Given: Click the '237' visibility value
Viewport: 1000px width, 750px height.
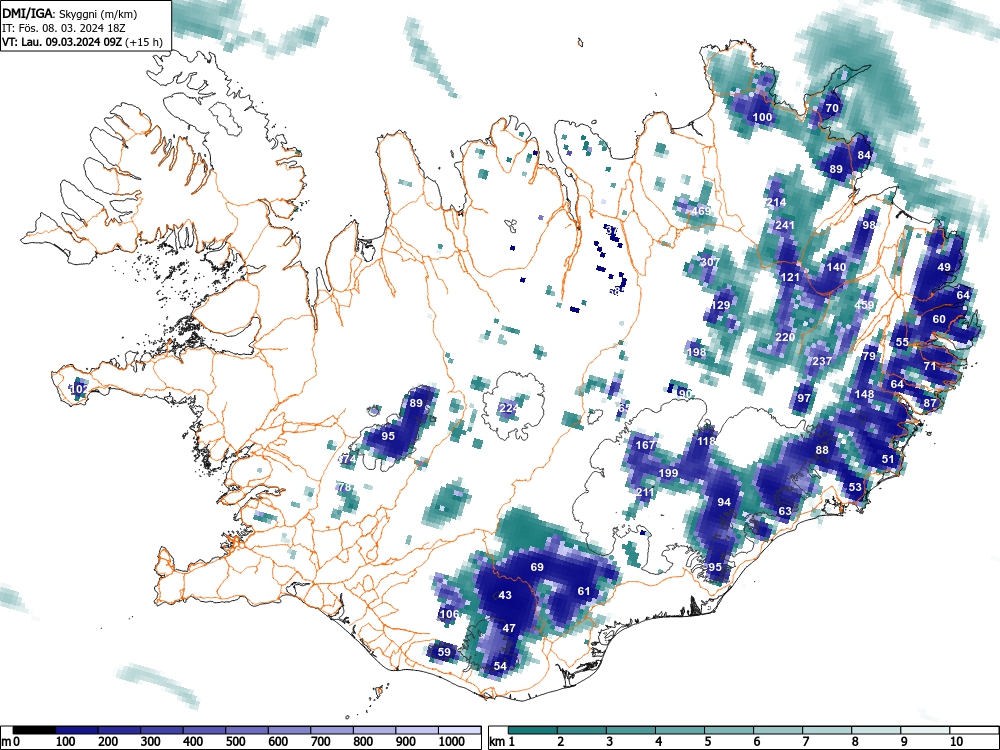Looking at the screenshot, I should click(x=822, y=361).
